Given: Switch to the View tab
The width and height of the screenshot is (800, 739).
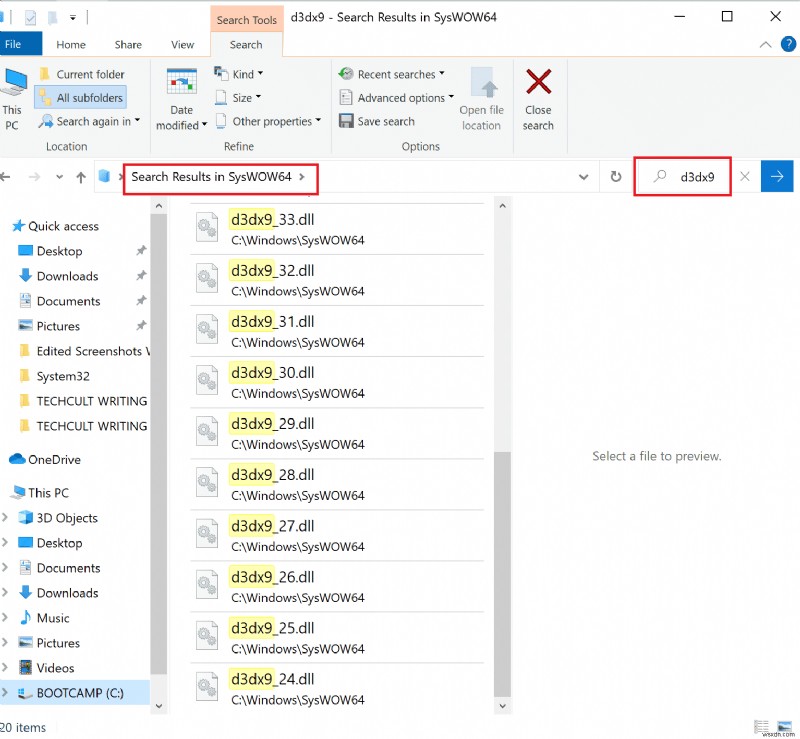Looking at the screenshot, I should click(x=182, y=44).
